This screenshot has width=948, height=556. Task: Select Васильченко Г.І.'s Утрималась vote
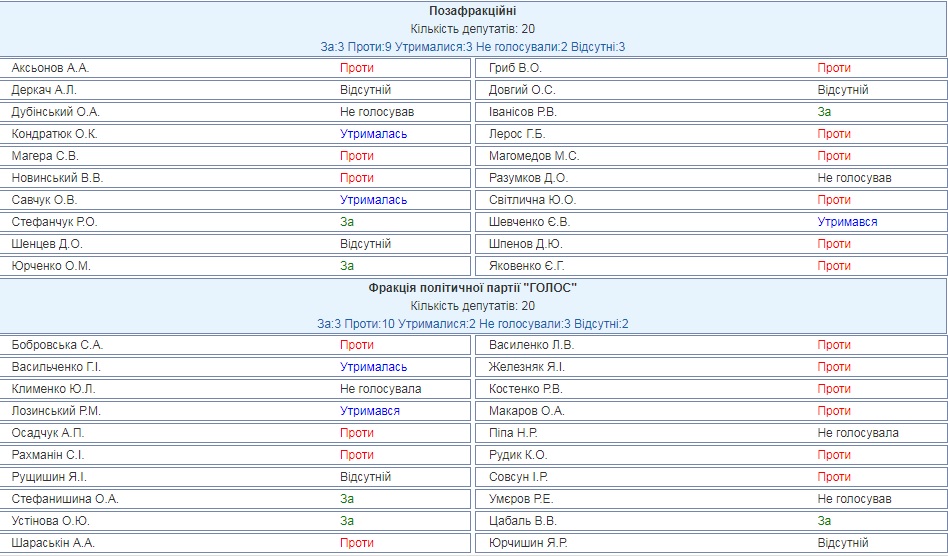click(374, 367)
